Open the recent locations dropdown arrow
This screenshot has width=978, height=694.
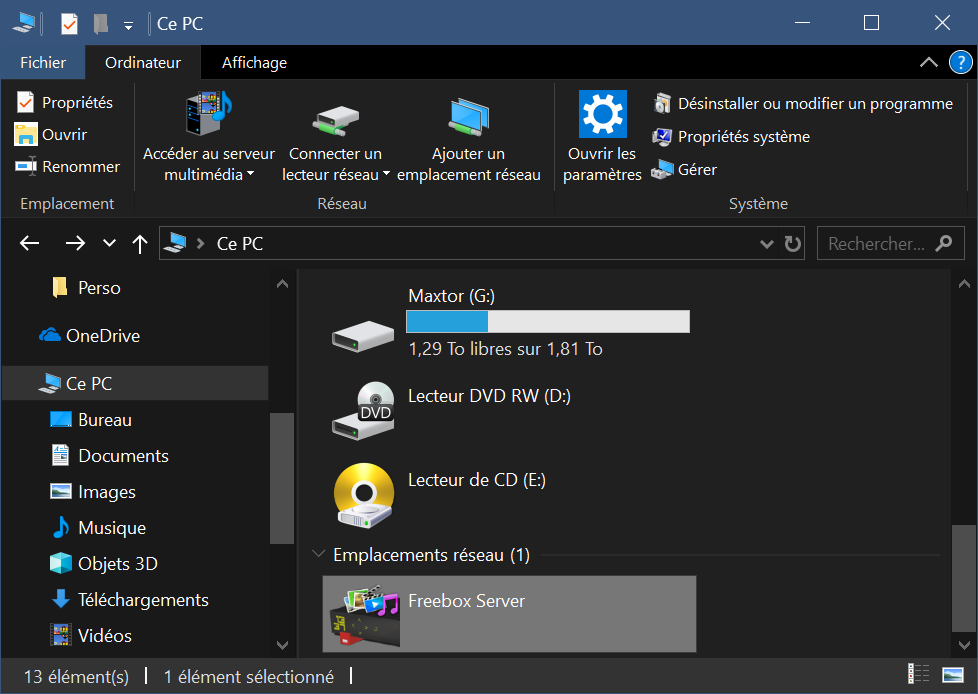point(109,244)
